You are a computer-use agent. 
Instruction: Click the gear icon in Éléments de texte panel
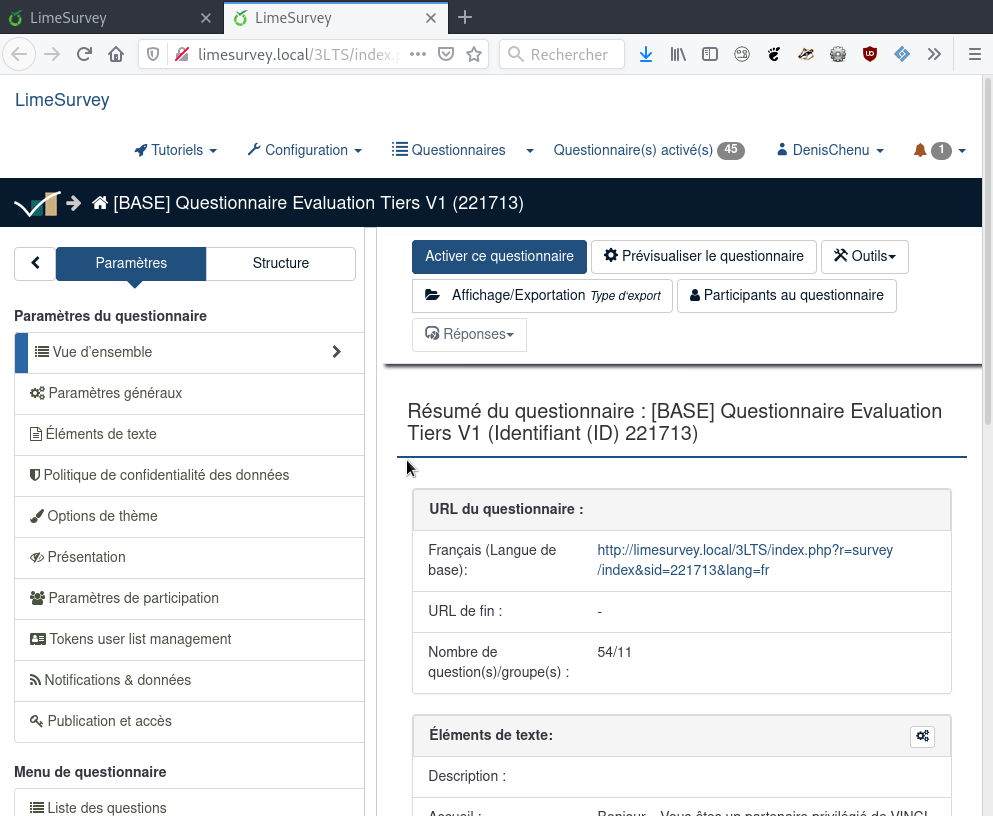click(x=922, y=736)
